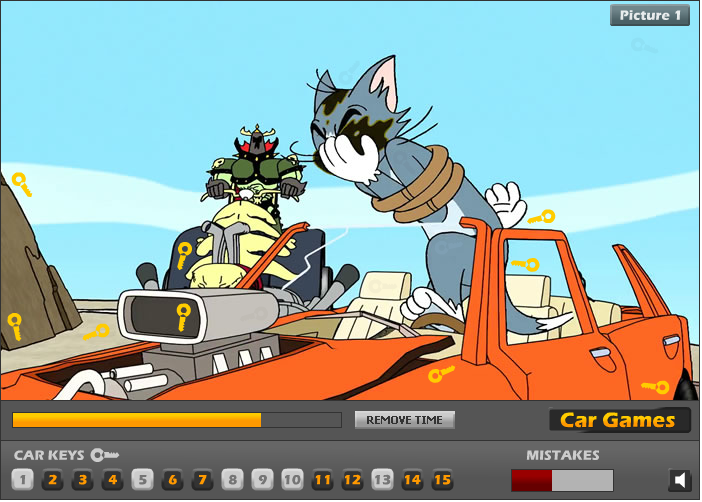Viewport: 702px width, 502px height.
Task: Click key counter number 3
Action: click(x=82, y=480)
